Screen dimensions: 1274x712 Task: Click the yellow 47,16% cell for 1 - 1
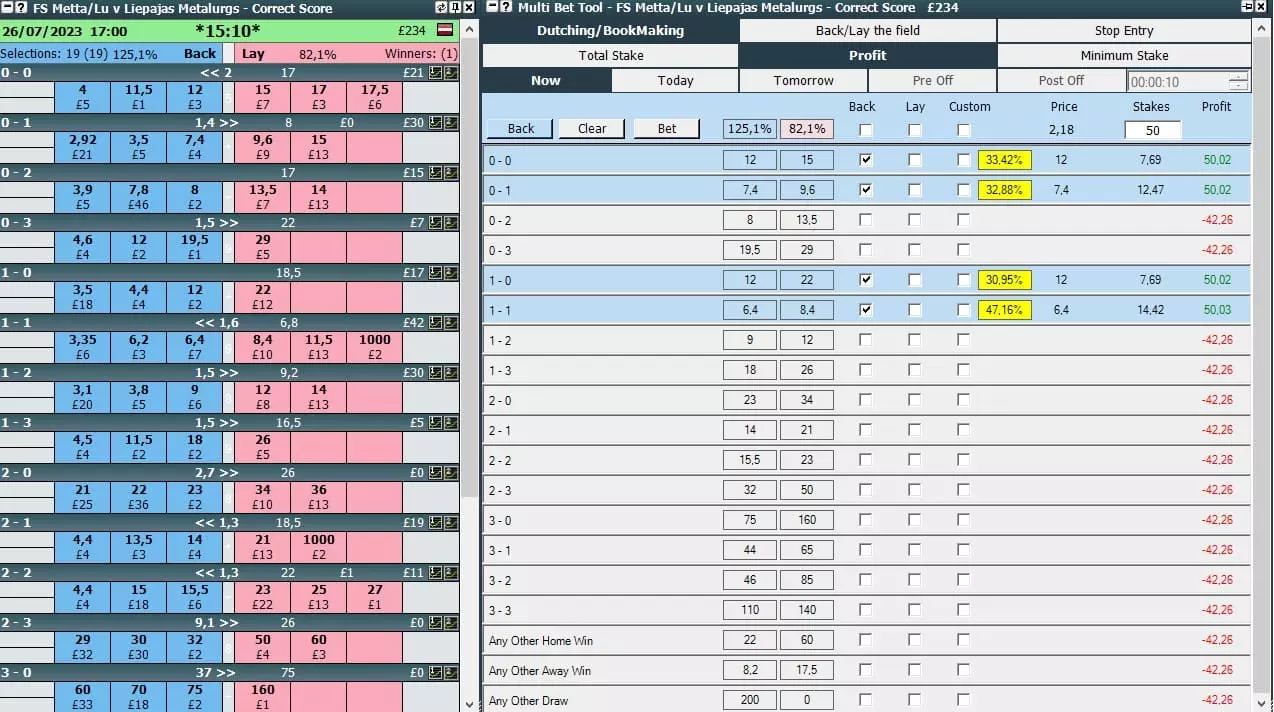(1005, 310)
